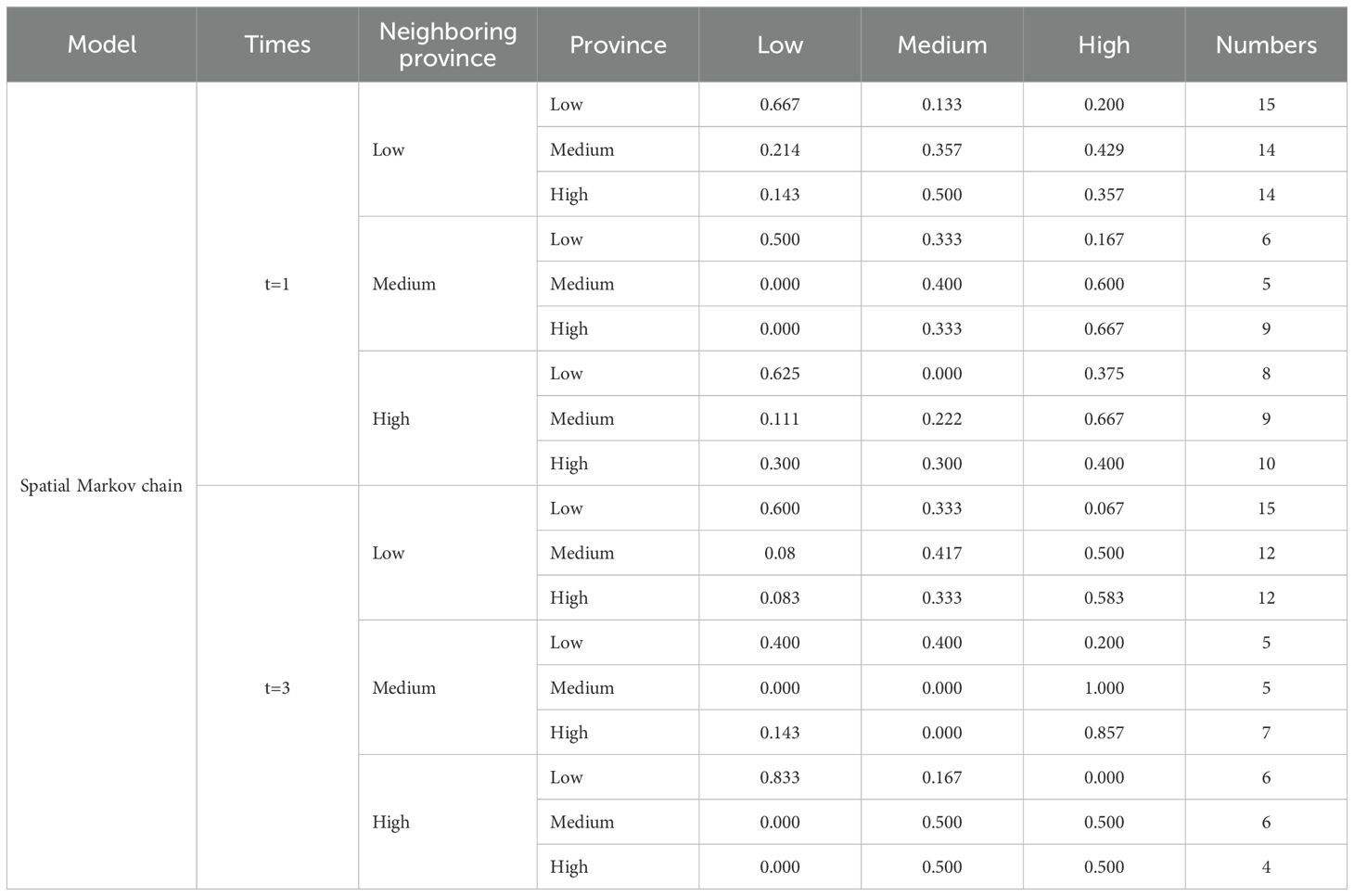Click the t=3 times cell
The image size is (1354, 896).
click(277, 687)
